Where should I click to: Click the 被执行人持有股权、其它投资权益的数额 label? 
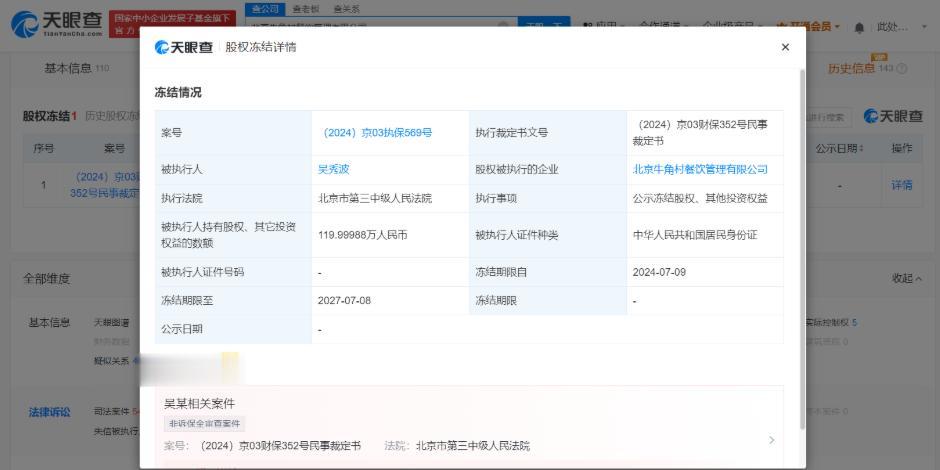228,235
